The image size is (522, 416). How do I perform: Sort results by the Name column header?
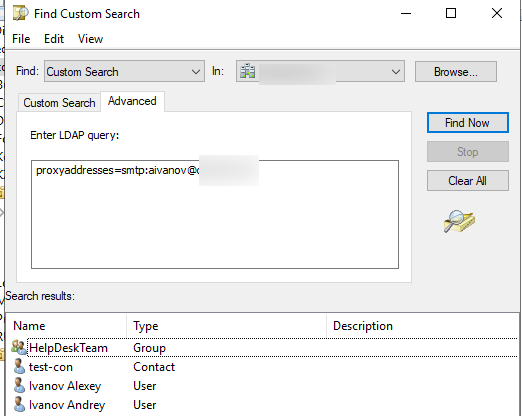(x=67, y=326)
